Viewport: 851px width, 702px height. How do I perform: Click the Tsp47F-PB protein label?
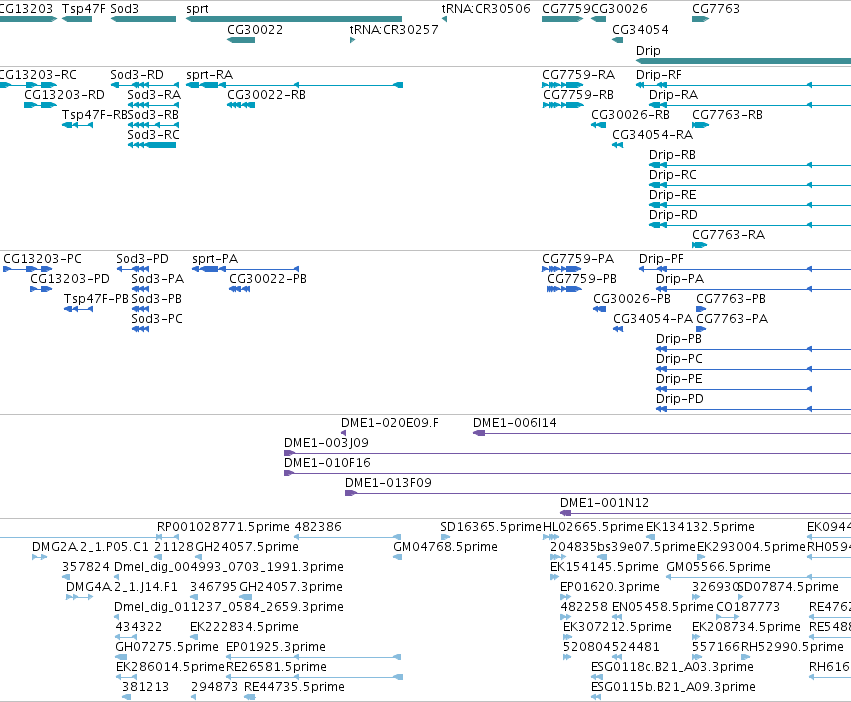[x=96, y=299]
